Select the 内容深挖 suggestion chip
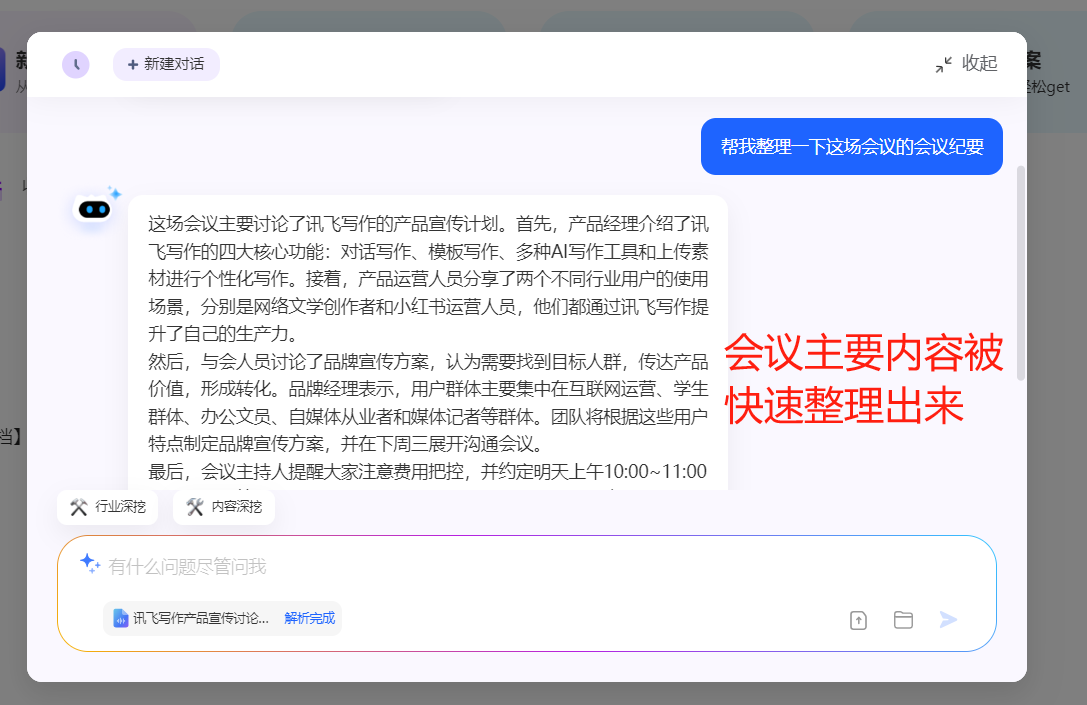Screen dimensions: 1087x705 (x=224, y=507)
